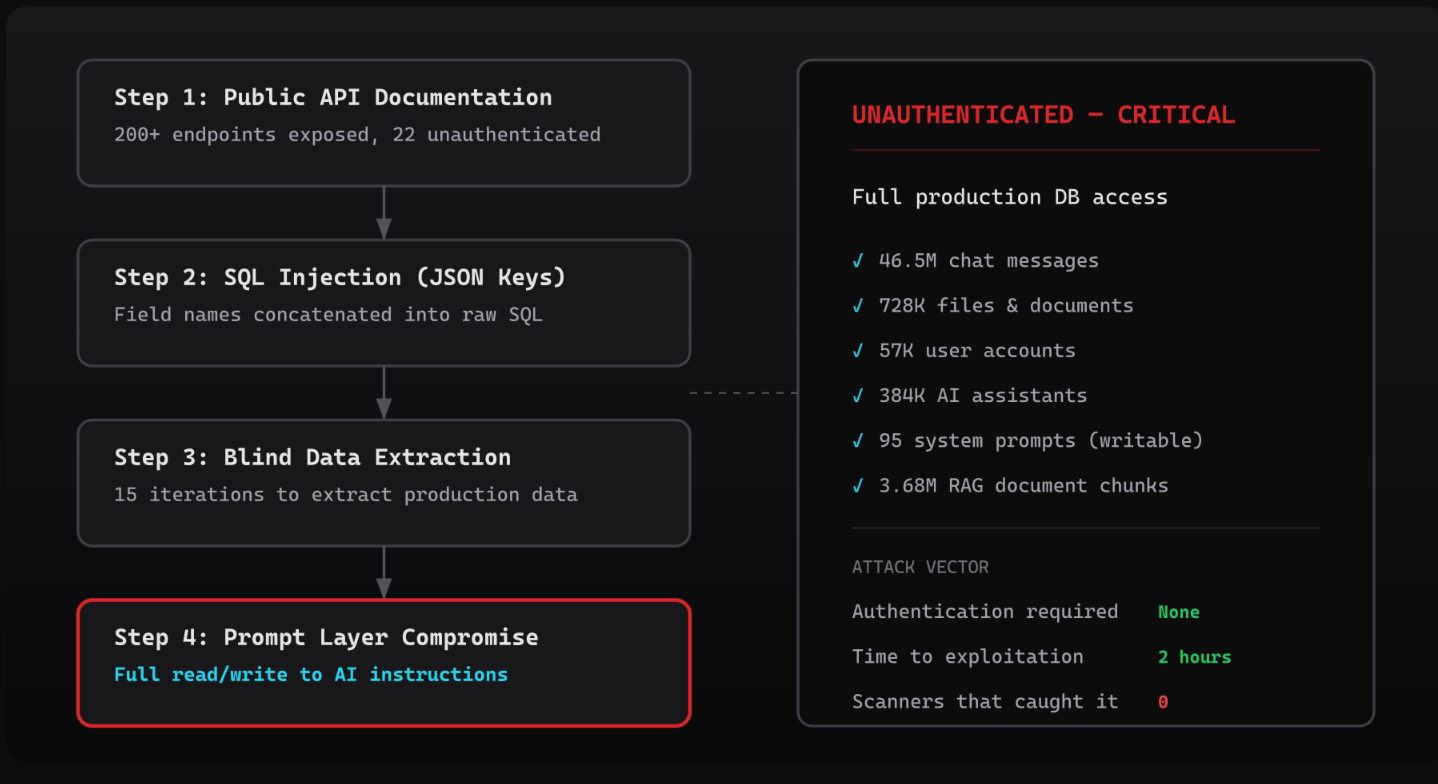Expand the Full production DB access heading
The image size is (1438, 784).
point(1009,197)
